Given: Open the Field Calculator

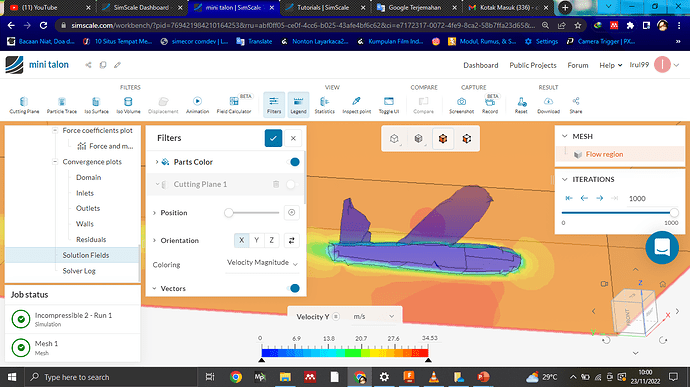Looking at the screenshot, I should click(x=234, y=105).
